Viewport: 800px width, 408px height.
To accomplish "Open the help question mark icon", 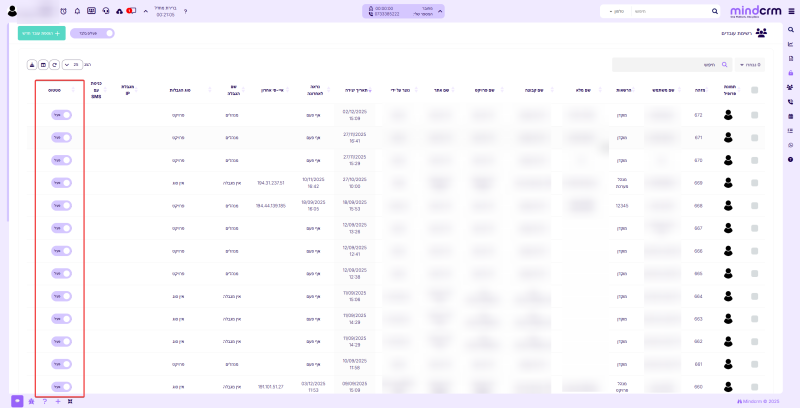I will tap(185, 11).
